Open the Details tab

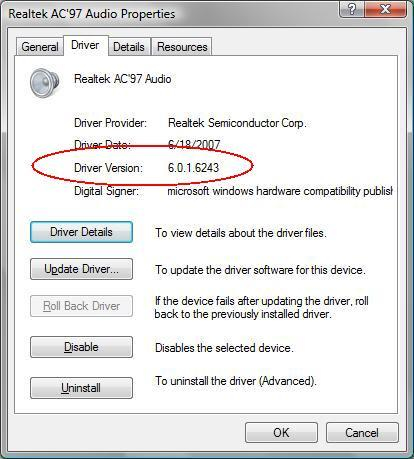point(129,47)
